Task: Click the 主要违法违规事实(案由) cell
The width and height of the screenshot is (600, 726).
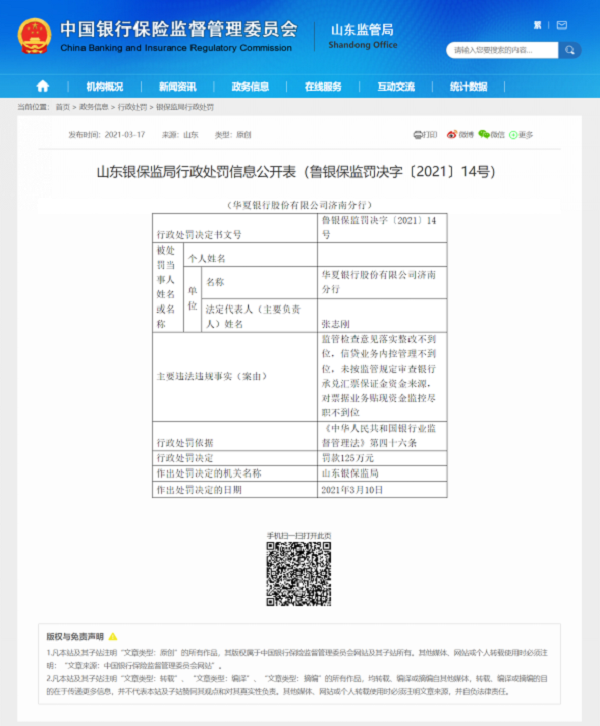Action: [235, 377]
